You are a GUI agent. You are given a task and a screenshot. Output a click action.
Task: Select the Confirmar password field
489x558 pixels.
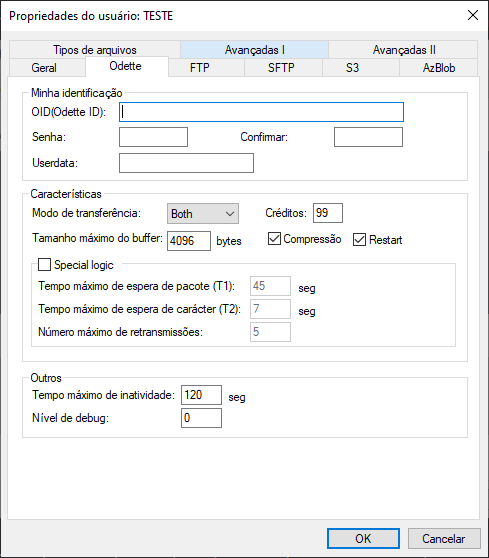click(x=368, y=137)
